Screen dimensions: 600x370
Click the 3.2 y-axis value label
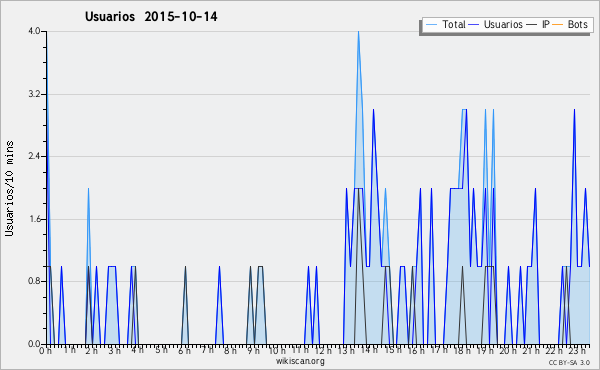point(34,94)
